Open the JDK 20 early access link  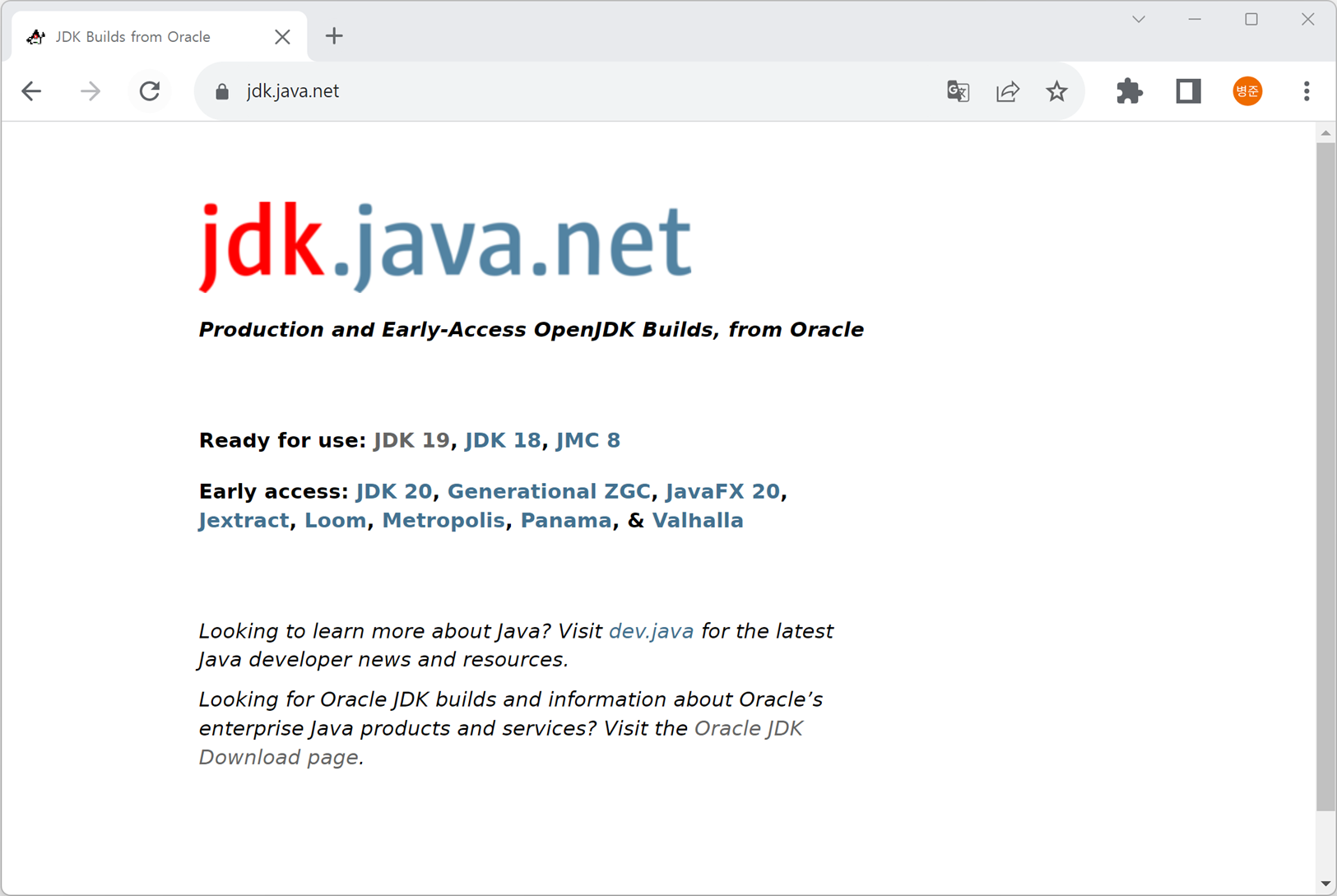click(393, 491)
